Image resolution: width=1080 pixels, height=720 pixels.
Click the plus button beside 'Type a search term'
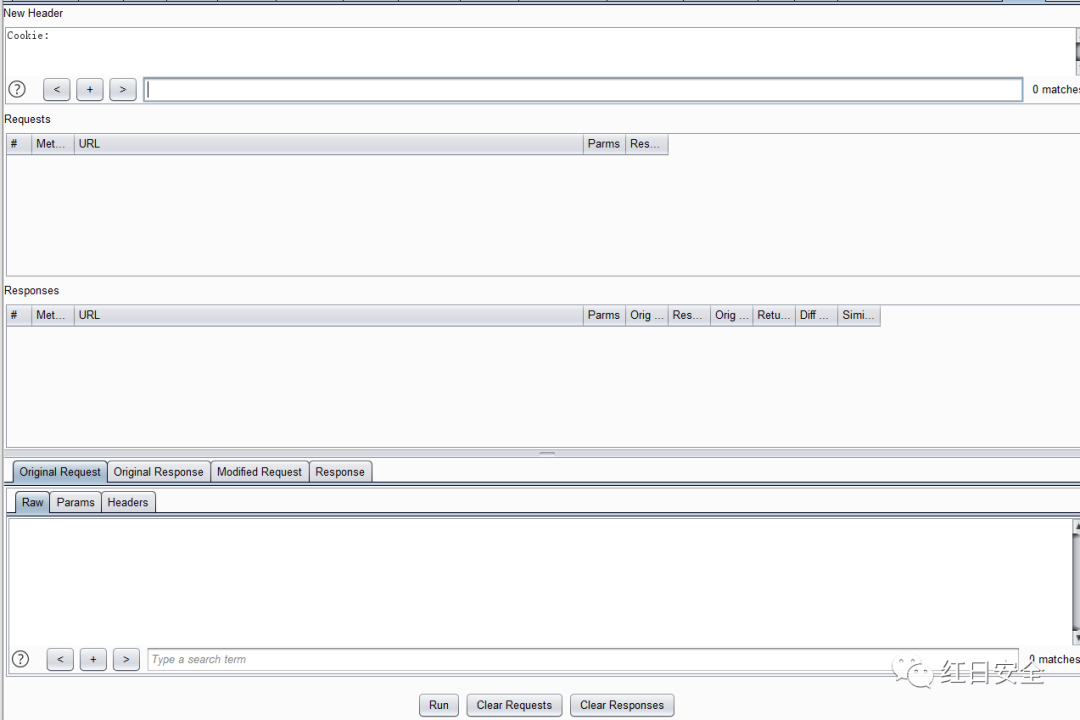(x=93, y=659)
